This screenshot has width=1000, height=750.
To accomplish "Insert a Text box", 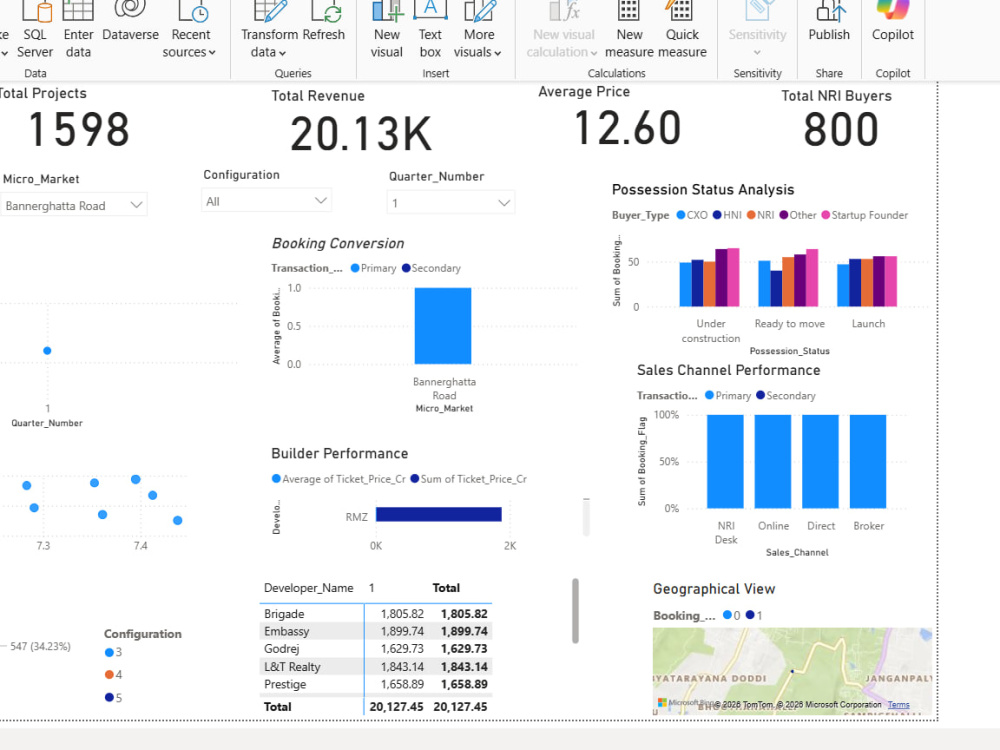I will pyautogui.click(x=430, y=30).
